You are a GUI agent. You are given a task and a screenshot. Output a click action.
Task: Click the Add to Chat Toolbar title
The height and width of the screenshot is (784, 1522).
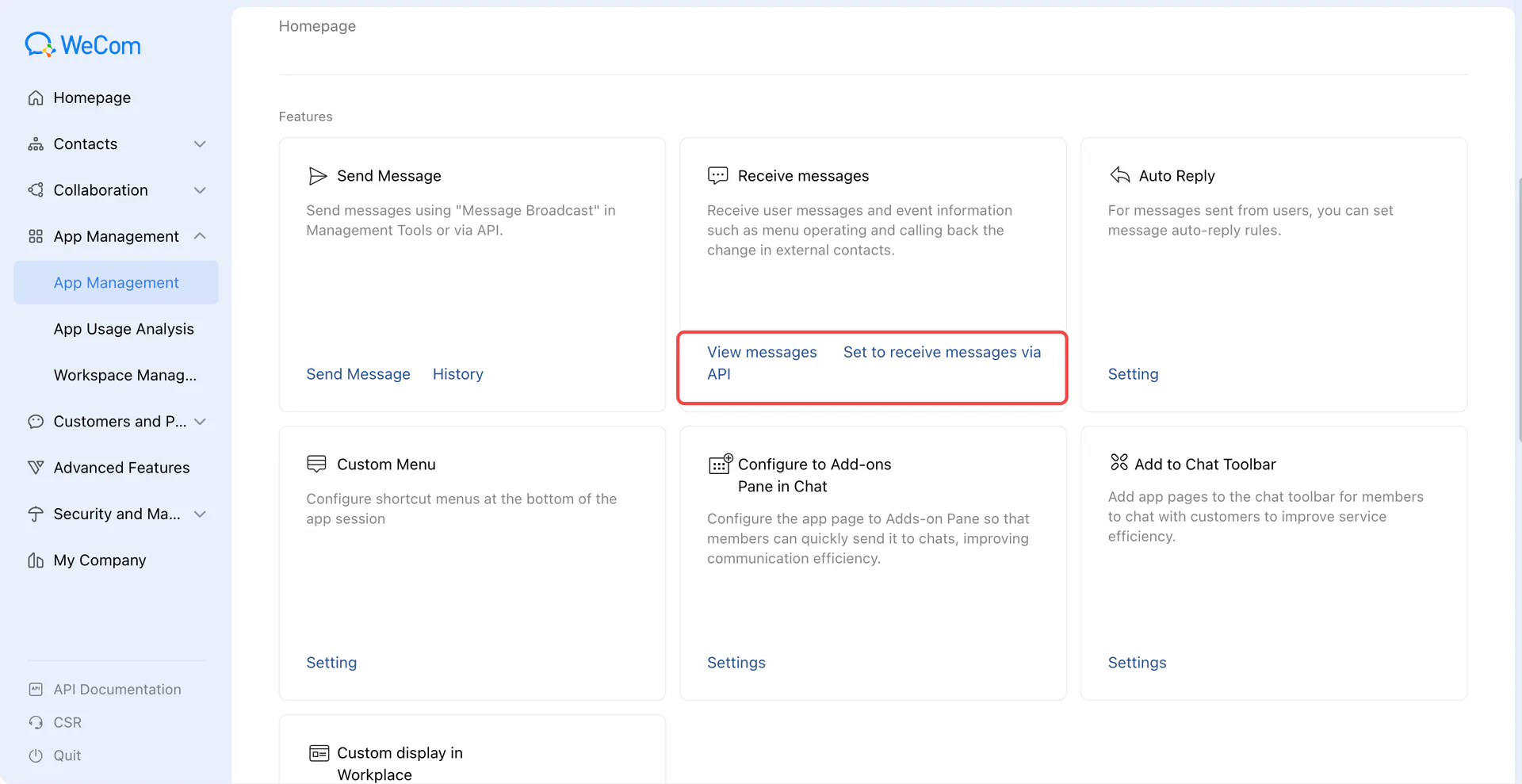[1205, 465]
